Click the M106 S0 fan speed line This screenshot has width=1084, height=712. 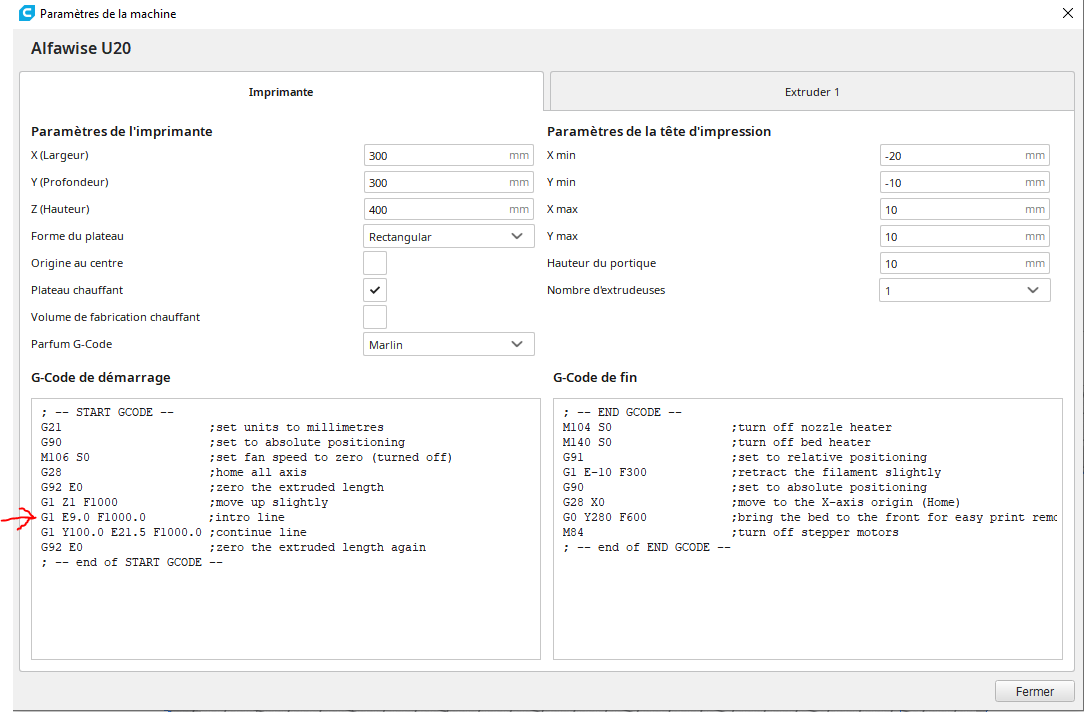tap(246, 457)
